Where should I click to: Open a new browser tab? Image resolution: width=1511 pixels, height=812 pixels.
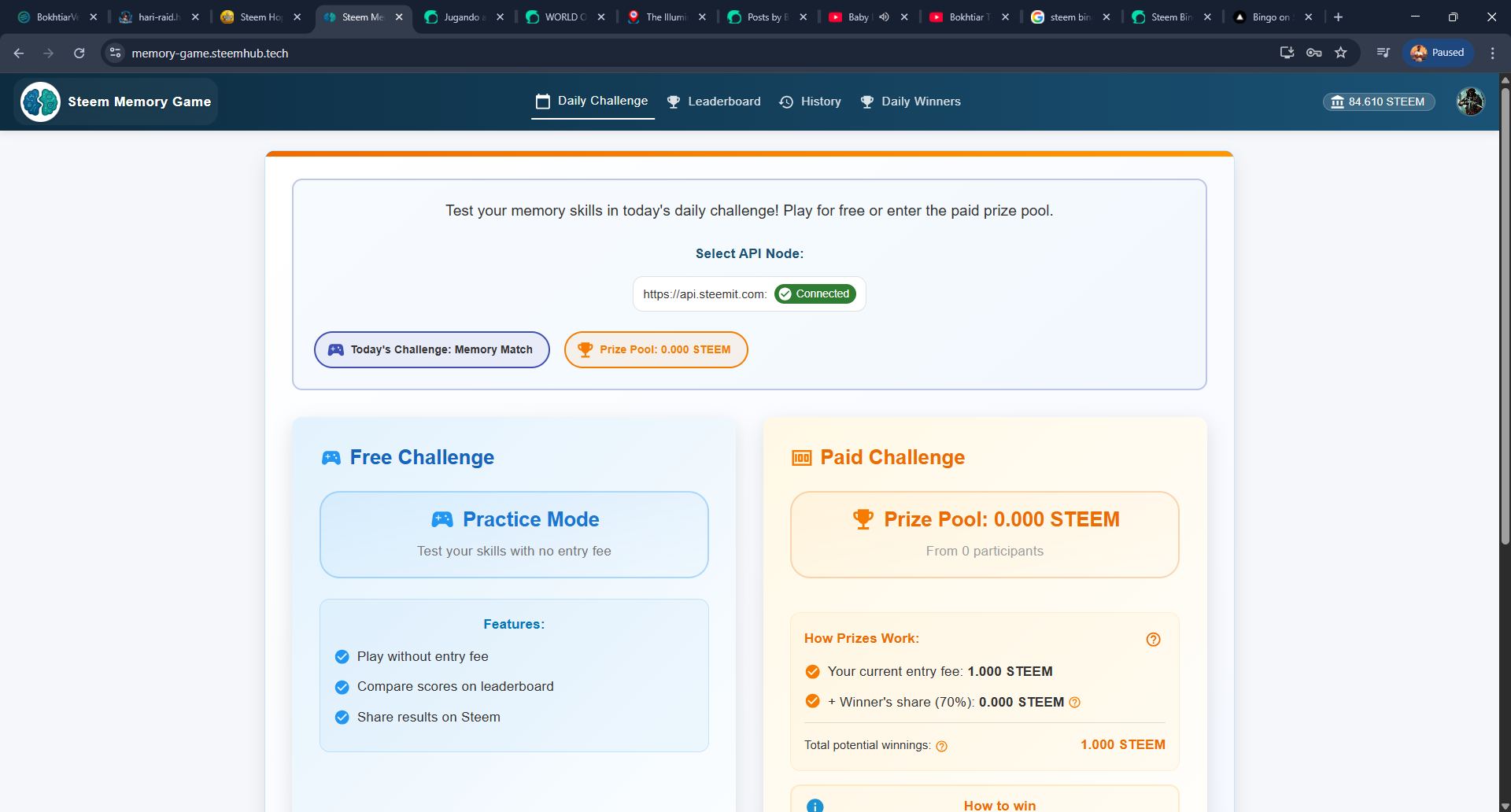point(1338,17)
